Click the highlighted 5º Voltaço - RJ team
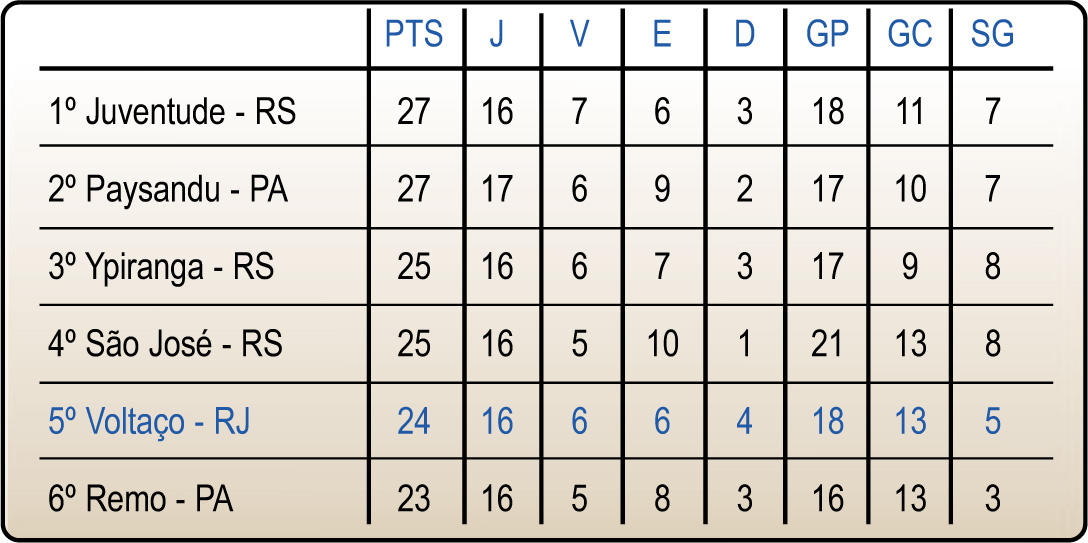Image resolution: width=1088 pixels, height=543 pixels. pyautogui.click(x=149, y=422)
